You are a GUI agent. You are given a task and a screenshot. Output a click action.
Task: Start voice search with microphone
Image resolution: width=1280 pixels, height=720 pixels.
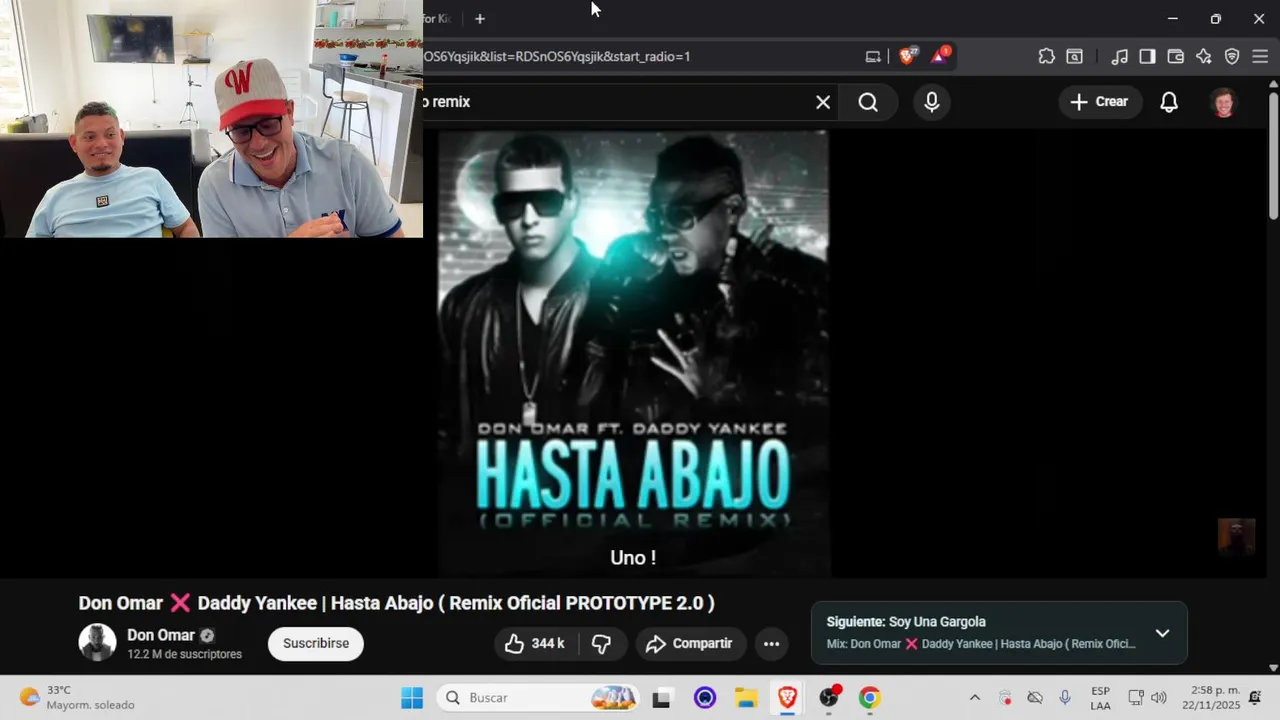pos(932,102)
